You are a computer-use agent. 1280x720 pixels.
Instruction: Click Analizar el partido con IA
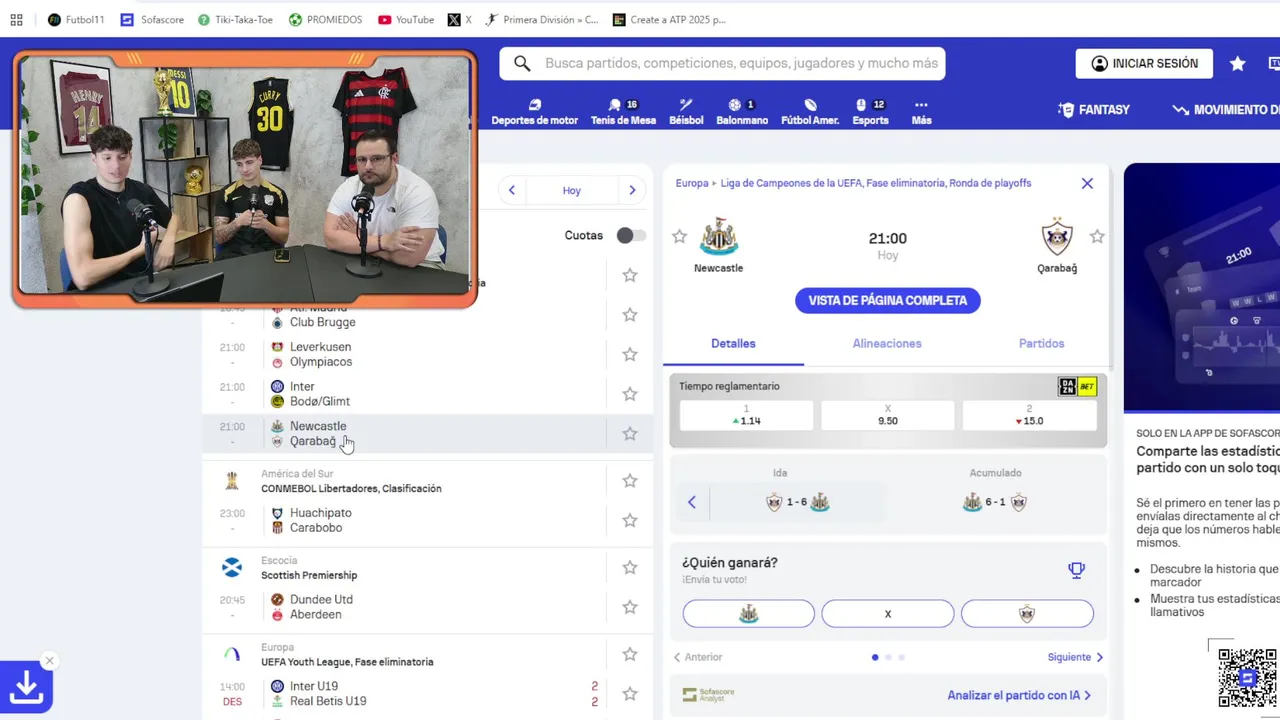click(1018, 695)
